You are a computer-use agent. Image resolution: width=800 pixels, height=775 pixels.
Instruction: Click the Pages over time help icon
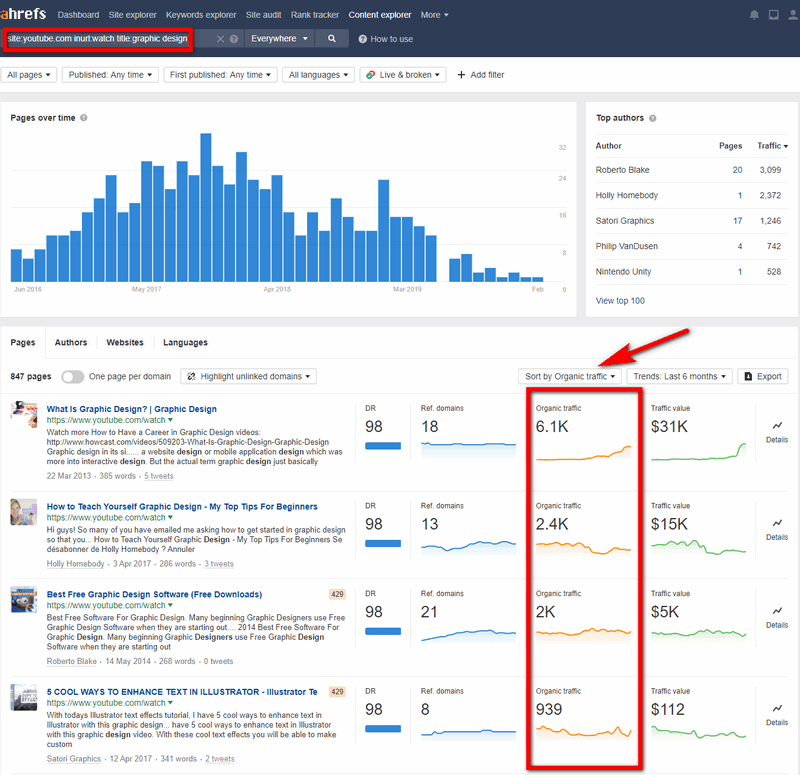pos(84,118)
